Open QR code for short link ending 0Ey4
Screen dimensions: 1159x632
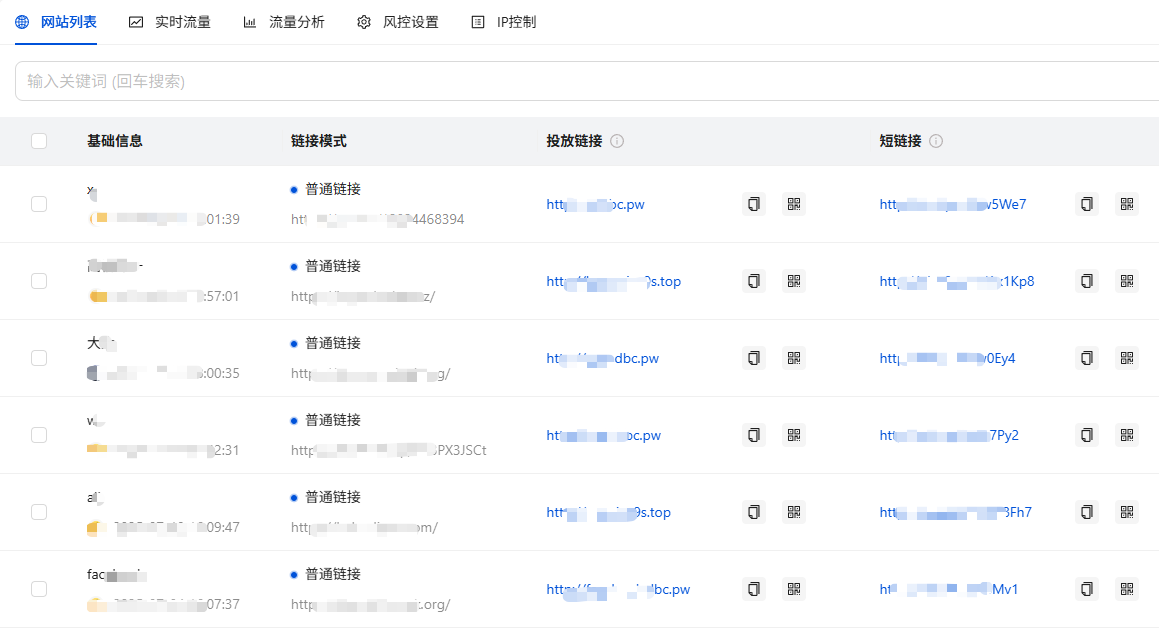click(1127, 358)
